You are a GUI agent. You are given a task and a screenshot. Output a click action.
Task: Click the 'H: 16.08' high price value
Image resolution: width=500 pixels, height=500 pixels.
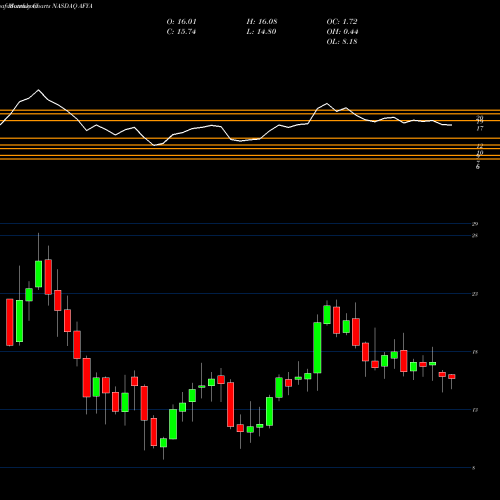[262, 22]
